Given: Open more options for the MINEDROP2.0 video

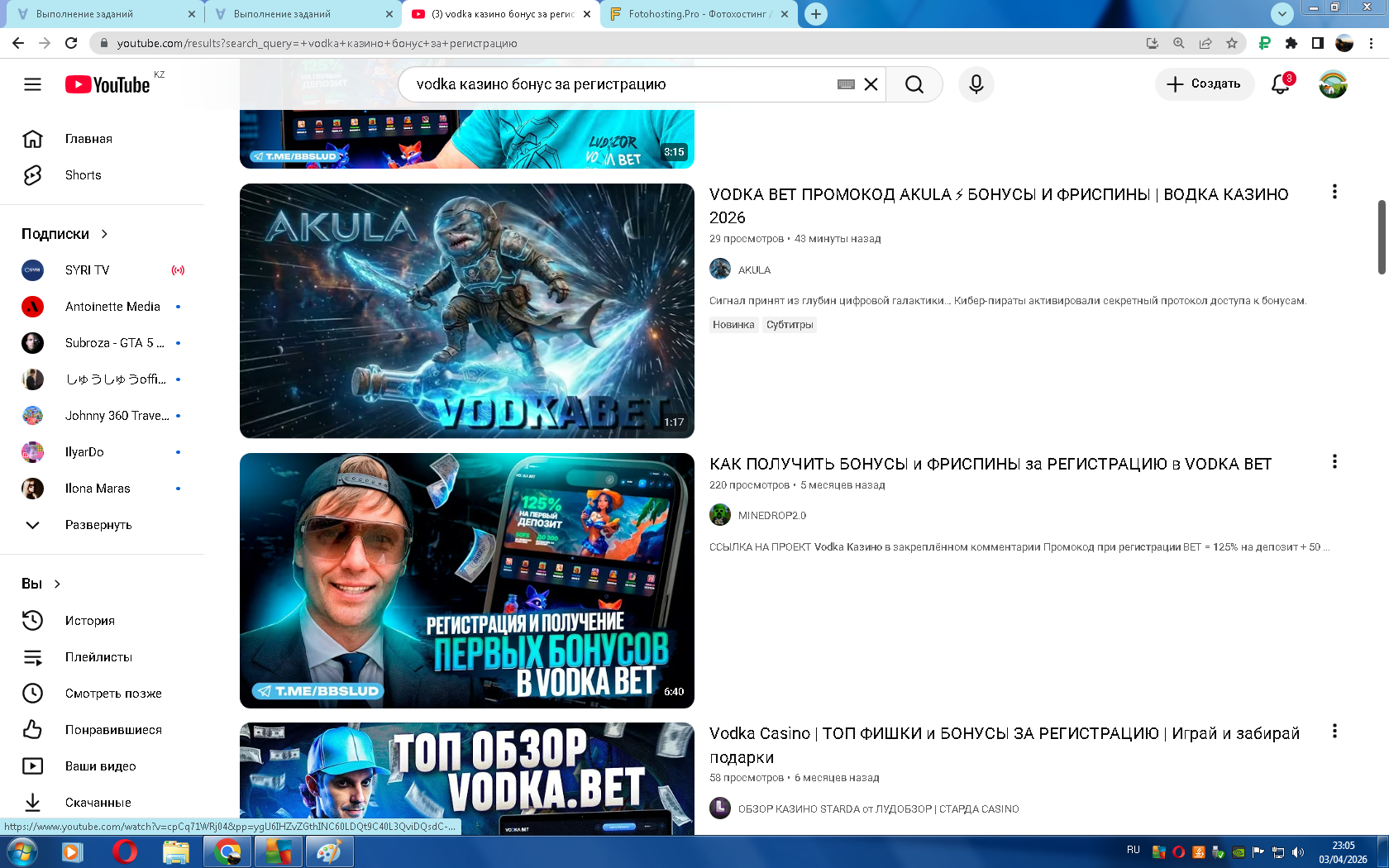Looking at the screenshot, I should point(1334,461).
